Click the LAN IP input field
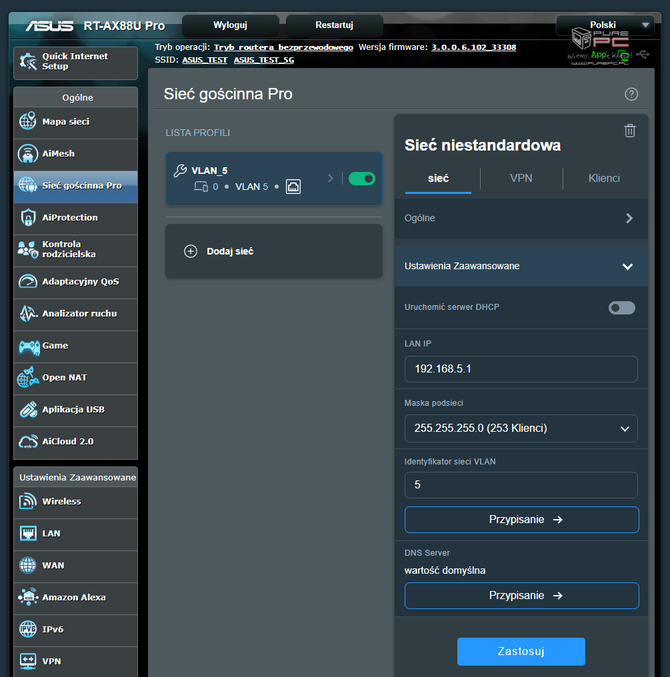 [520, 369]
